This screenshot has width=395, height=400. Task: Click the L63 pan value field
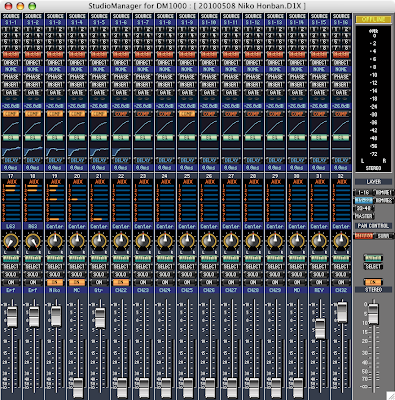pyautogui.click(x=11, y=226)
